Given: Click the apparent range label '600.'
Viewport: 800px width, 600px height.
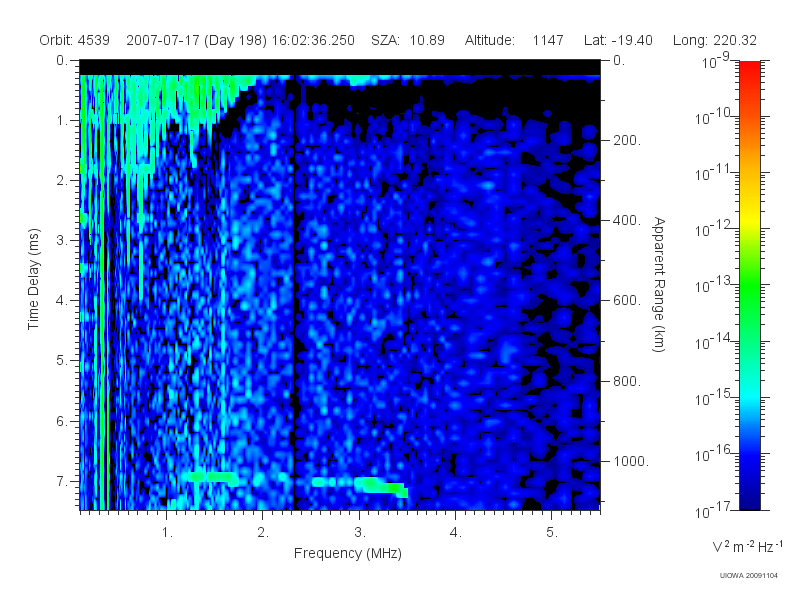Looking at the screenshot, I should coord(627,301).
